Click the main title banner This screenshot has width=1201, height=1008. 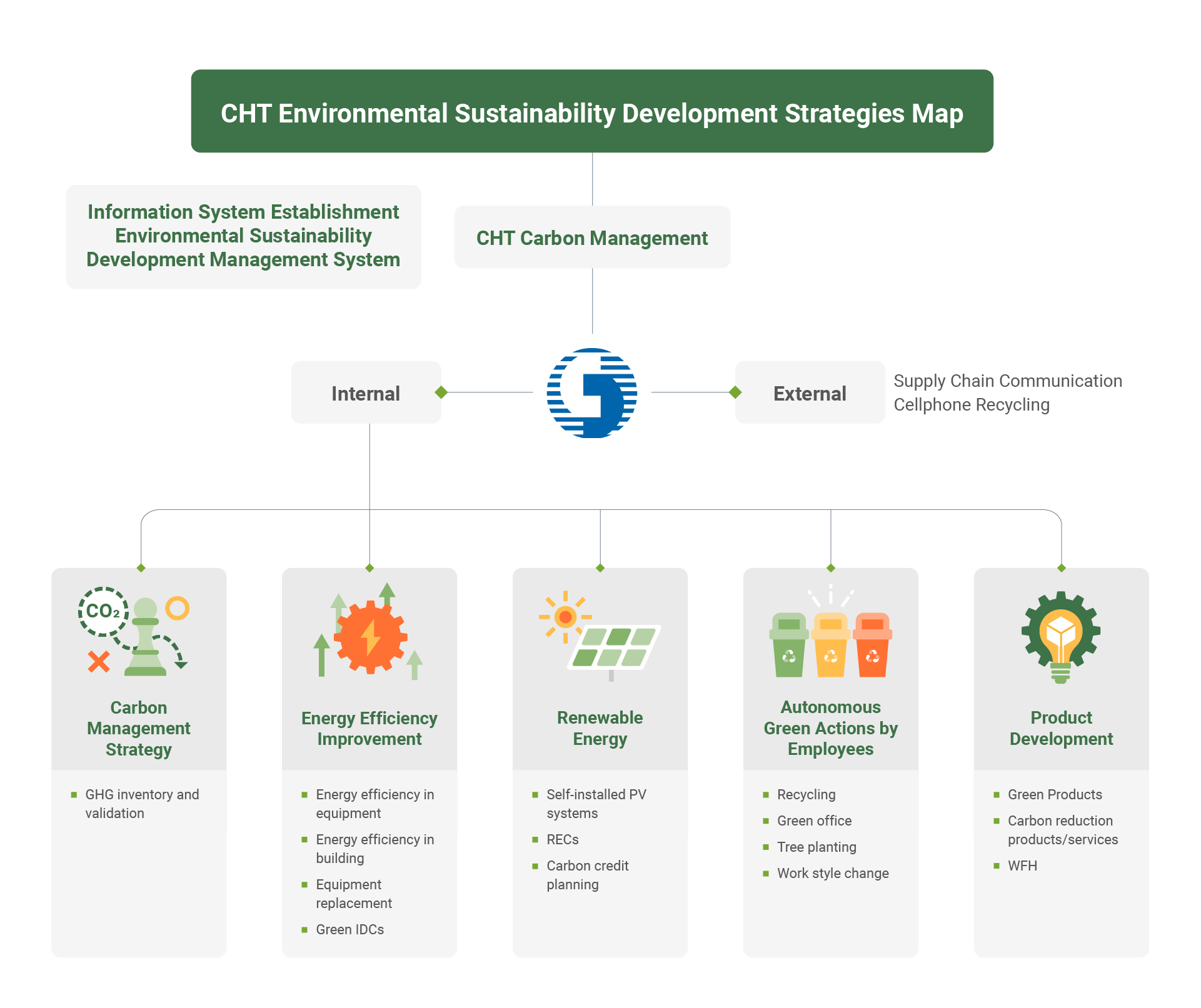tap(592, 111)
